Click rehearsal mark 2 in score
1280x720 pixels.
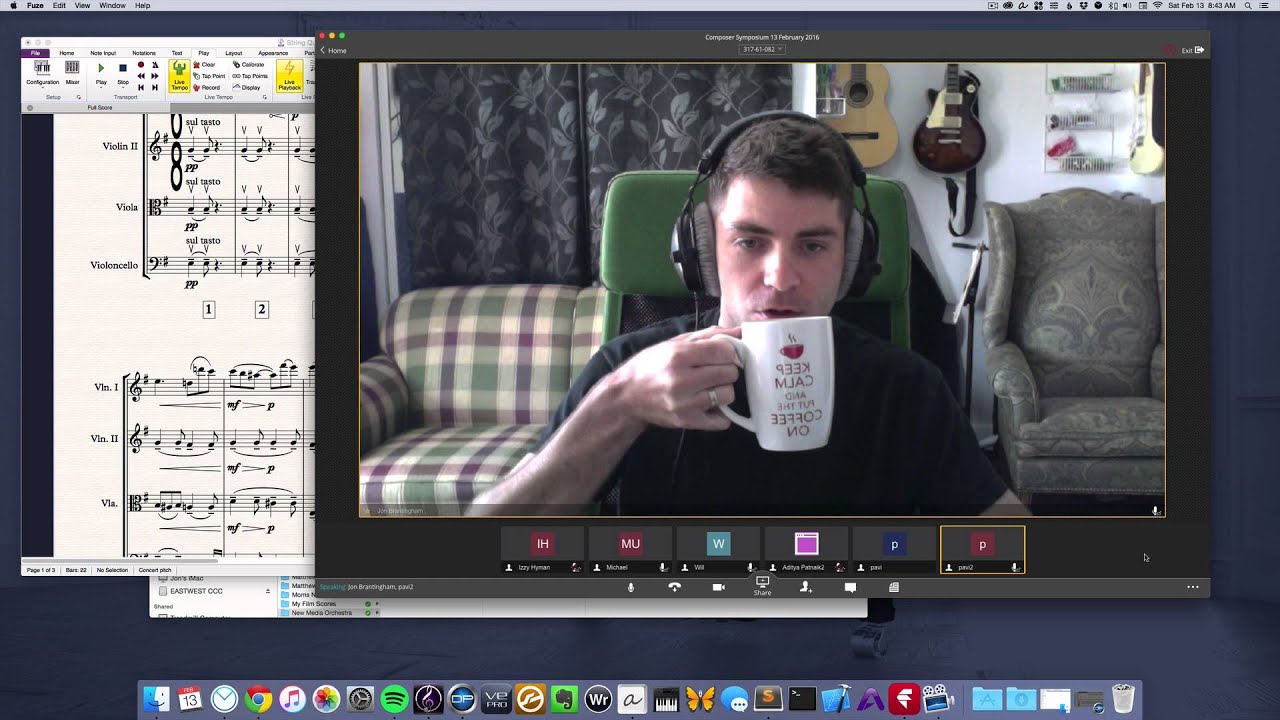262,310
